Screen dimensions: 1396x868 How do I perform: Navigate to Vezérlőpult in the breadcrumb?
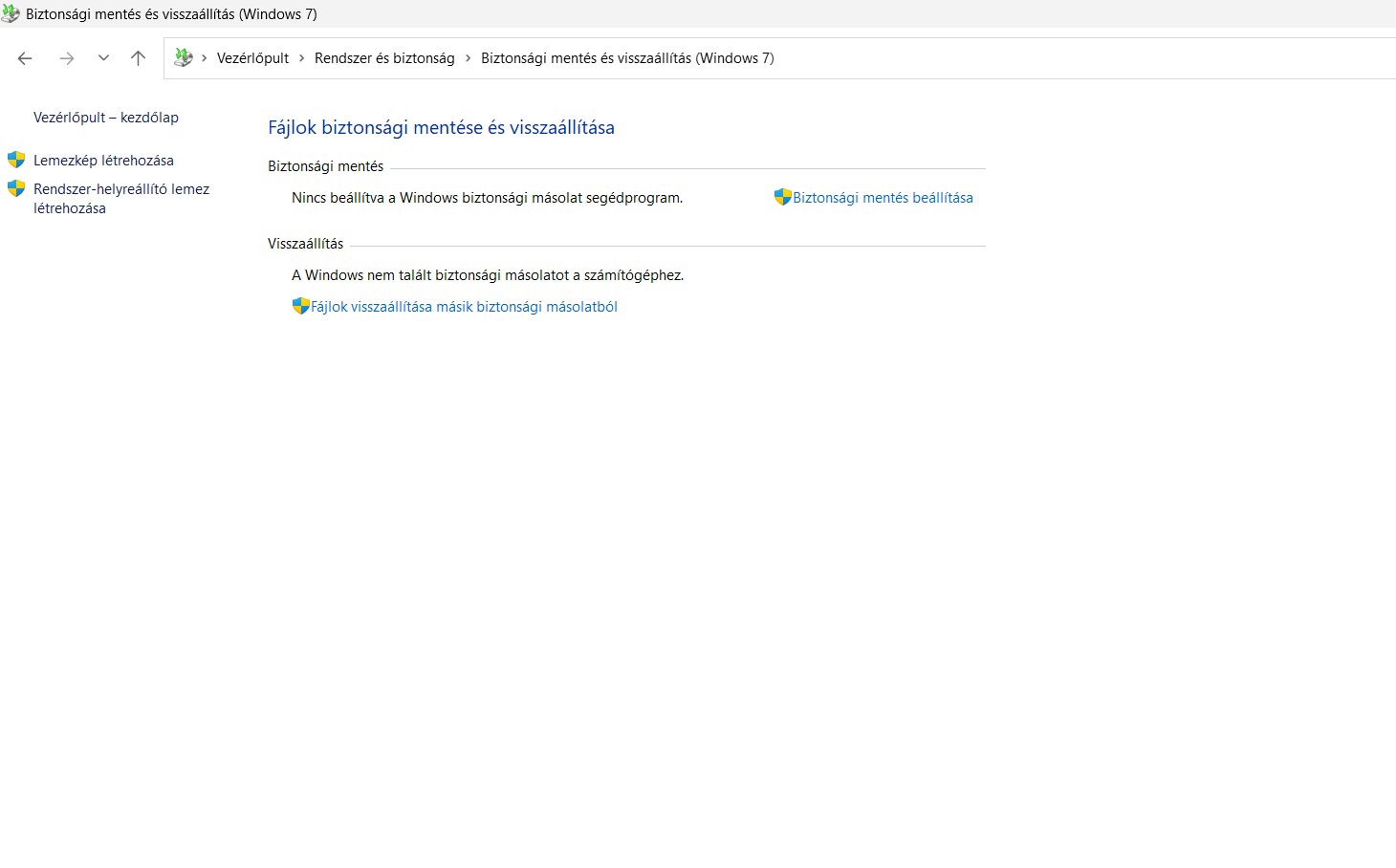(252, 58)
